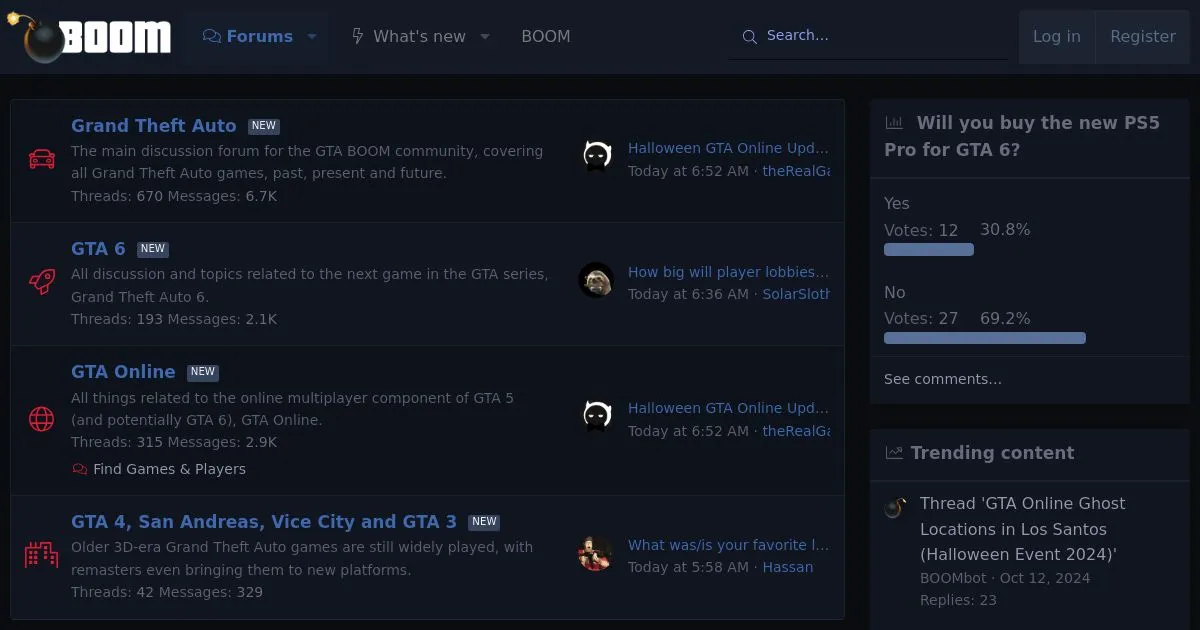
Task: Click the No vote progress bar
Action: (985, 338)
